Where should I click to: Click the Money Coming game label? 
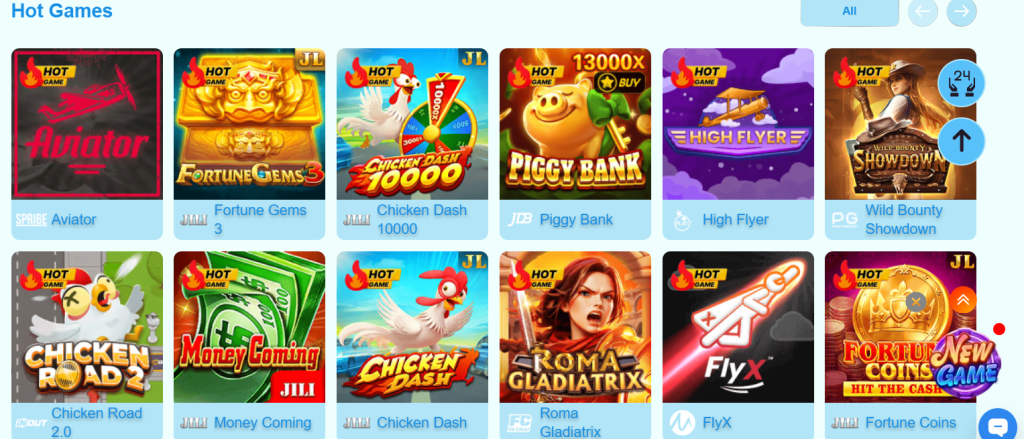point(263,423)
